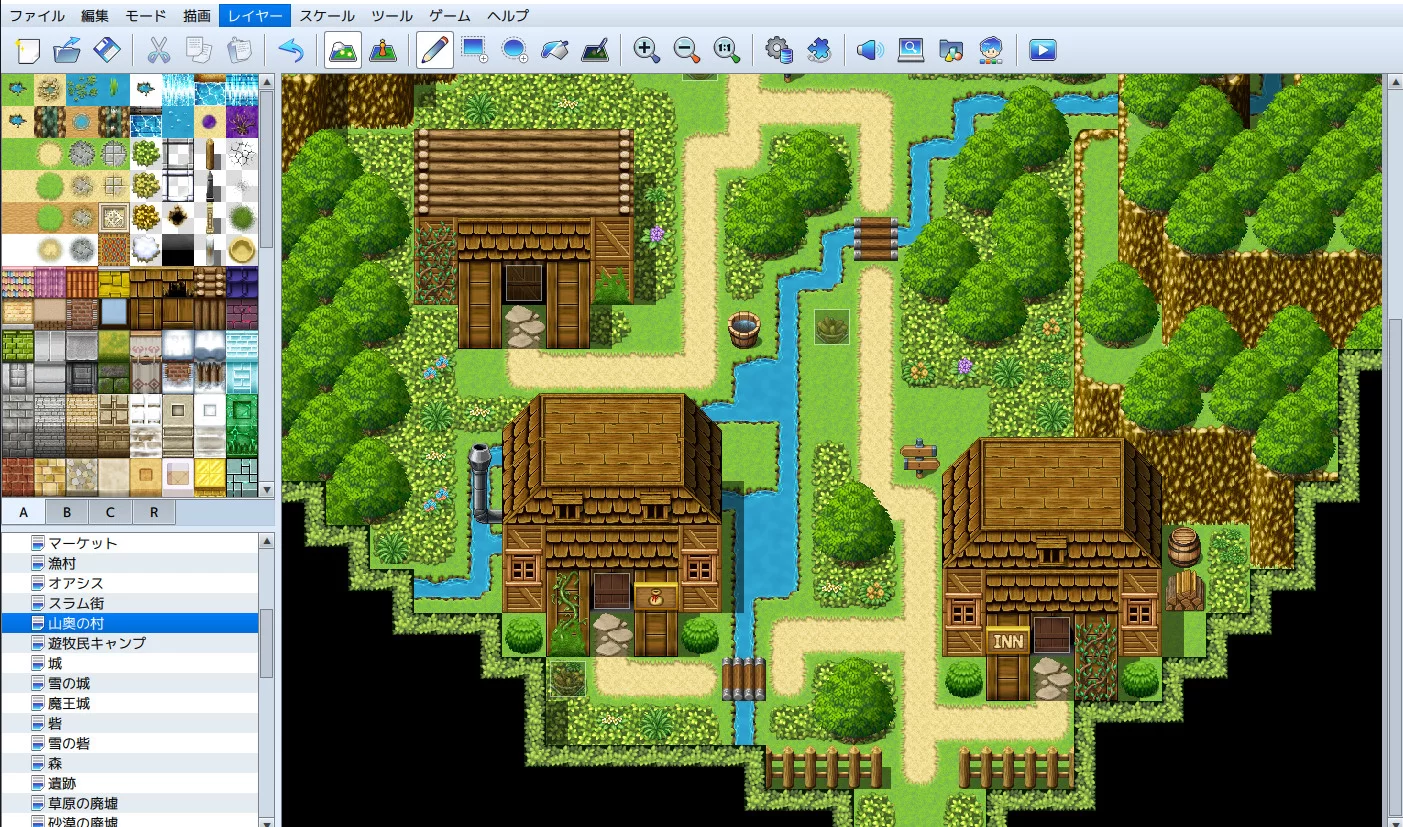
Task: Switch to Event editing mode
Action: pos(385,50)
